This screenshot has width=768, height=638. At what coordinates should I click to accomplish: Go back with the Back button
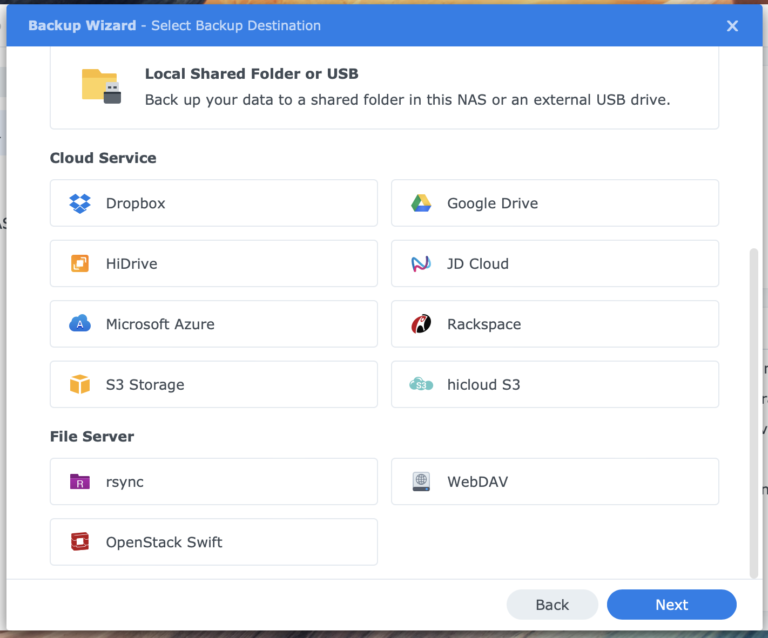(552, 605)
